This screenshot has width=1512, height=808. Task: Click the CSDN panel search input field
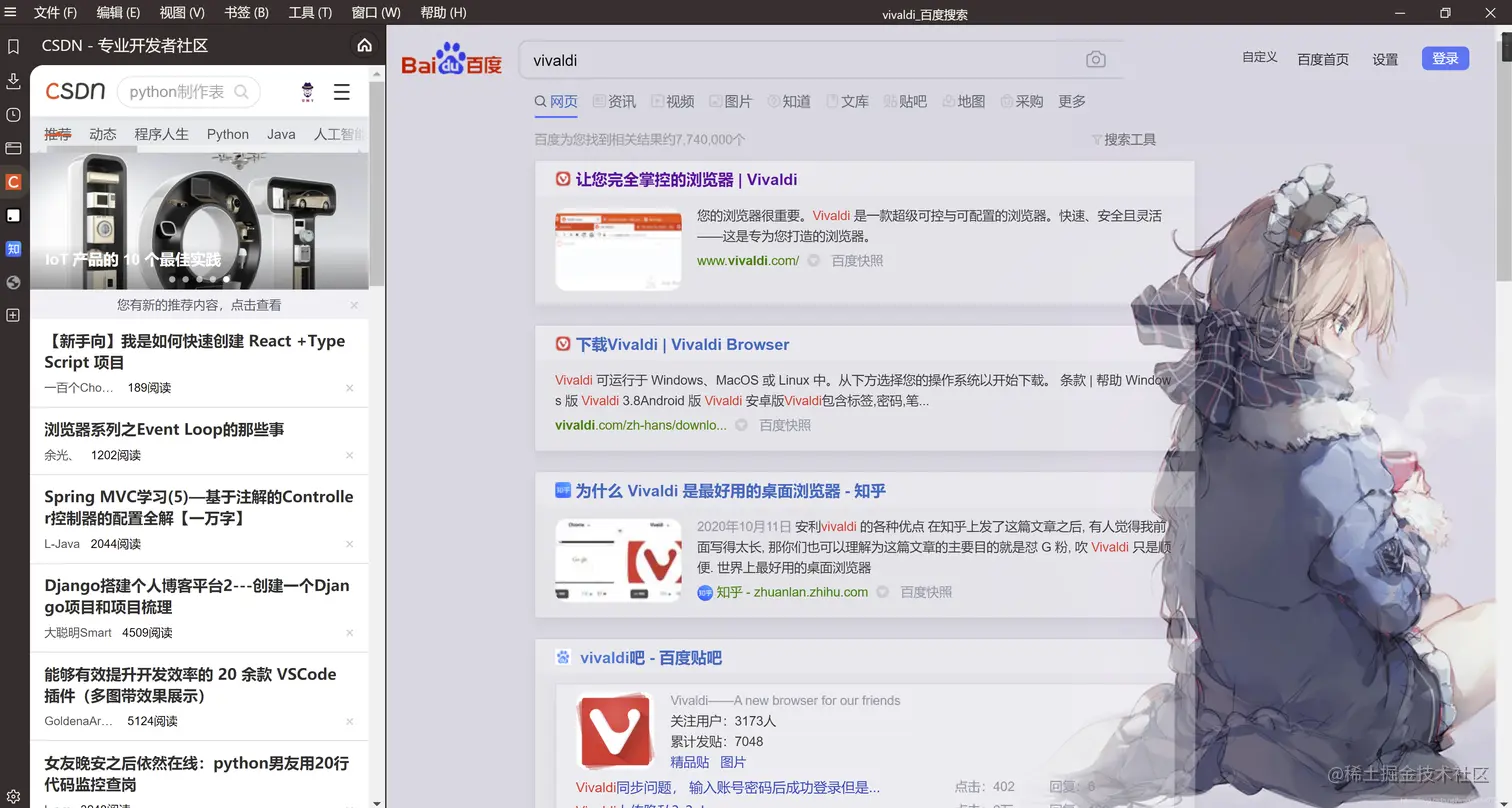(180, 91)
